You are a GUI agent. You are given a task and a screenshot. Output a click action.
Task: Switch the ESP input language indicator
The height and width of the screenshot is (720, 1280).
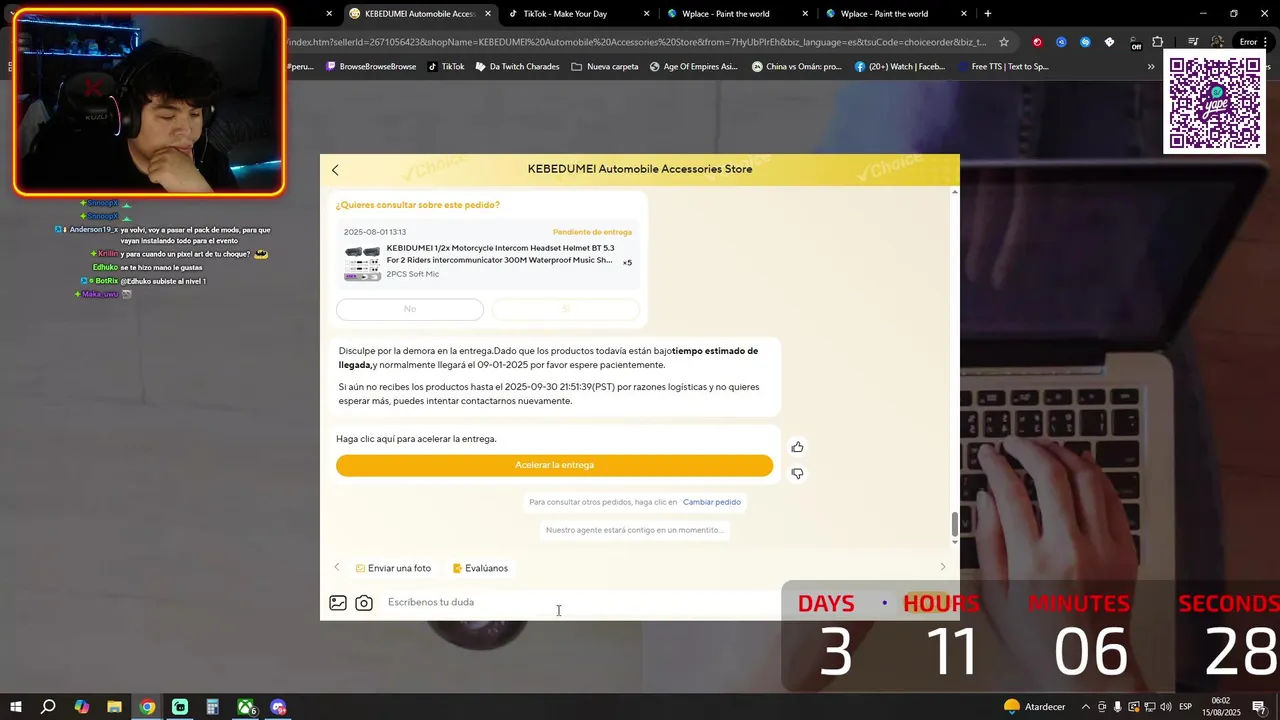[x=1185, y=707]
